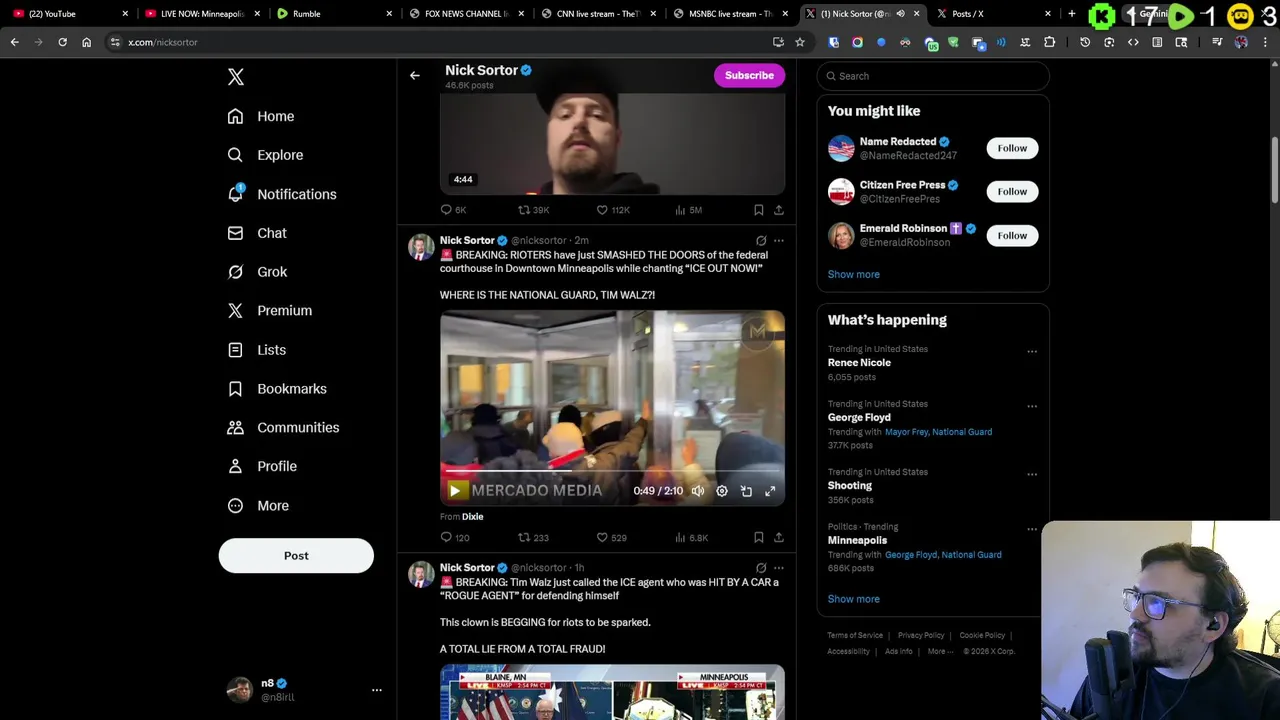1280x720 pixels.
Task: Like the post with 529 likes
Action: pos(611,538)
